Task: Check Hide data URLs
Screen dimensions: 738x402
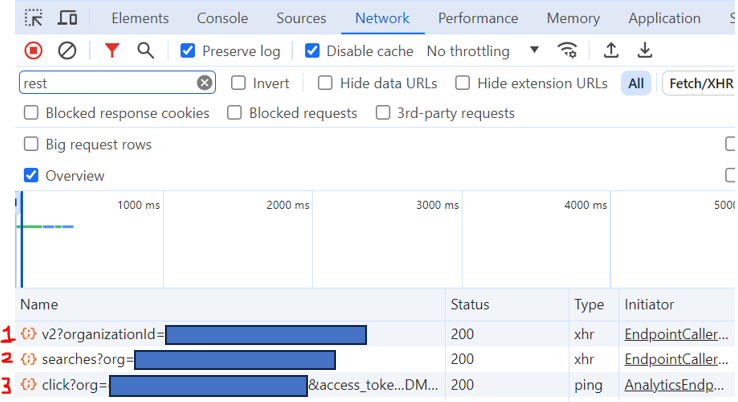Action: [325, 83]
